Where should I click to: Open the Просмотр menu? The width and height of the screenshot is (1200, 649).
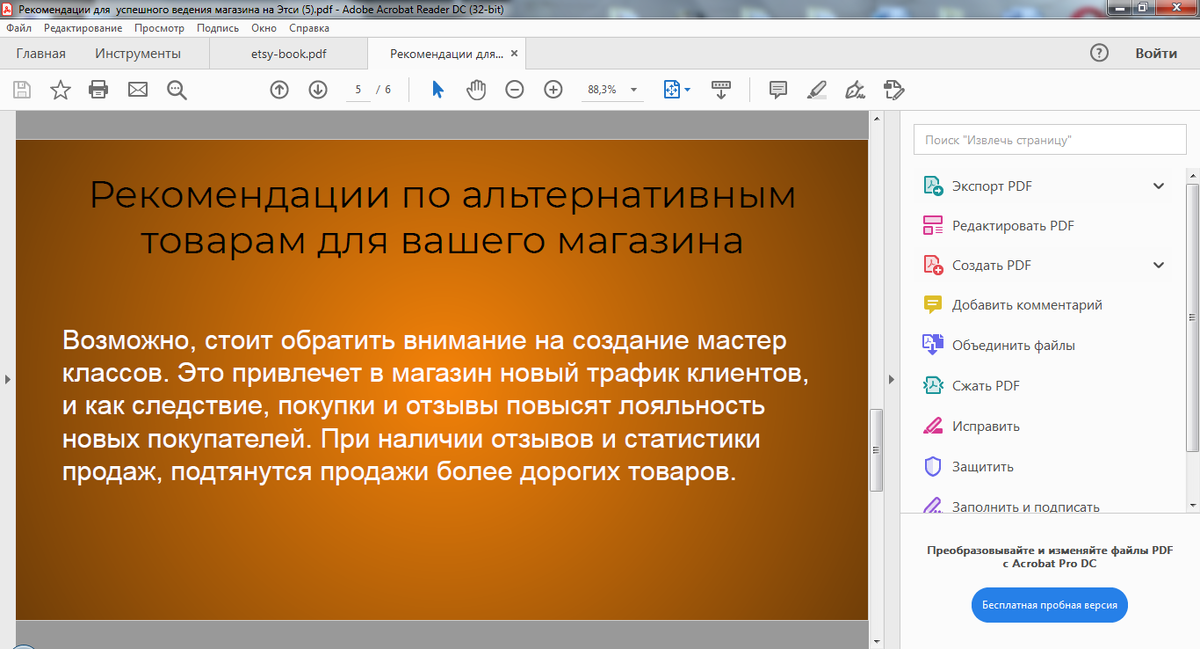click(x=160, y=28)
